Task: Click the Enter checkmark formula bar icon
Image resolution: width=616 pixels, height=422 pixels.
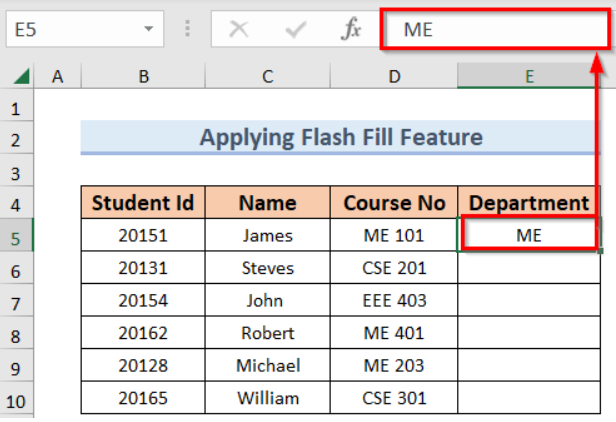Action: [x=294, y=30]
